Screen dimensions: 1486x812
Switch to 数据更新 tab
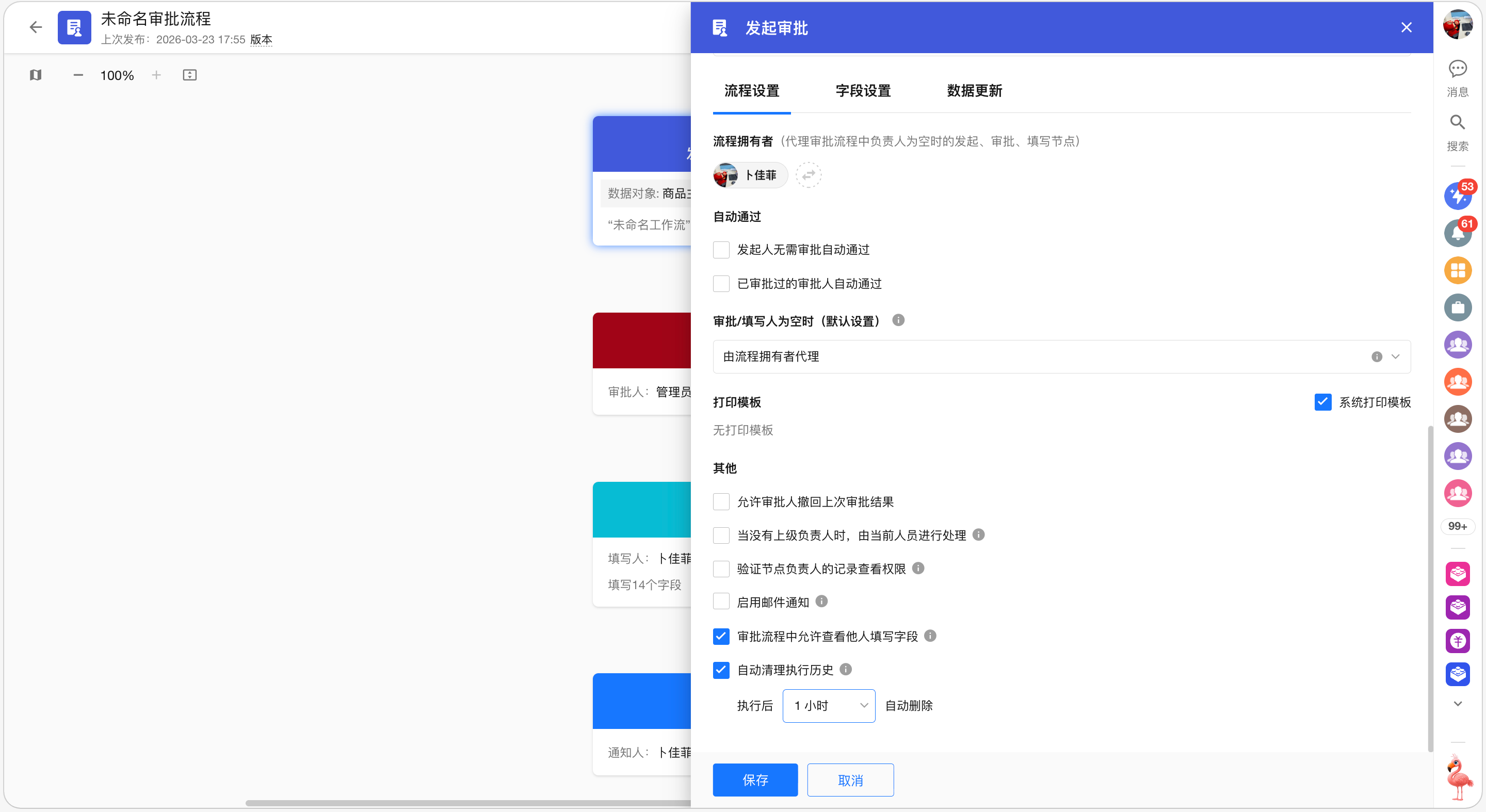coord(974,91)
